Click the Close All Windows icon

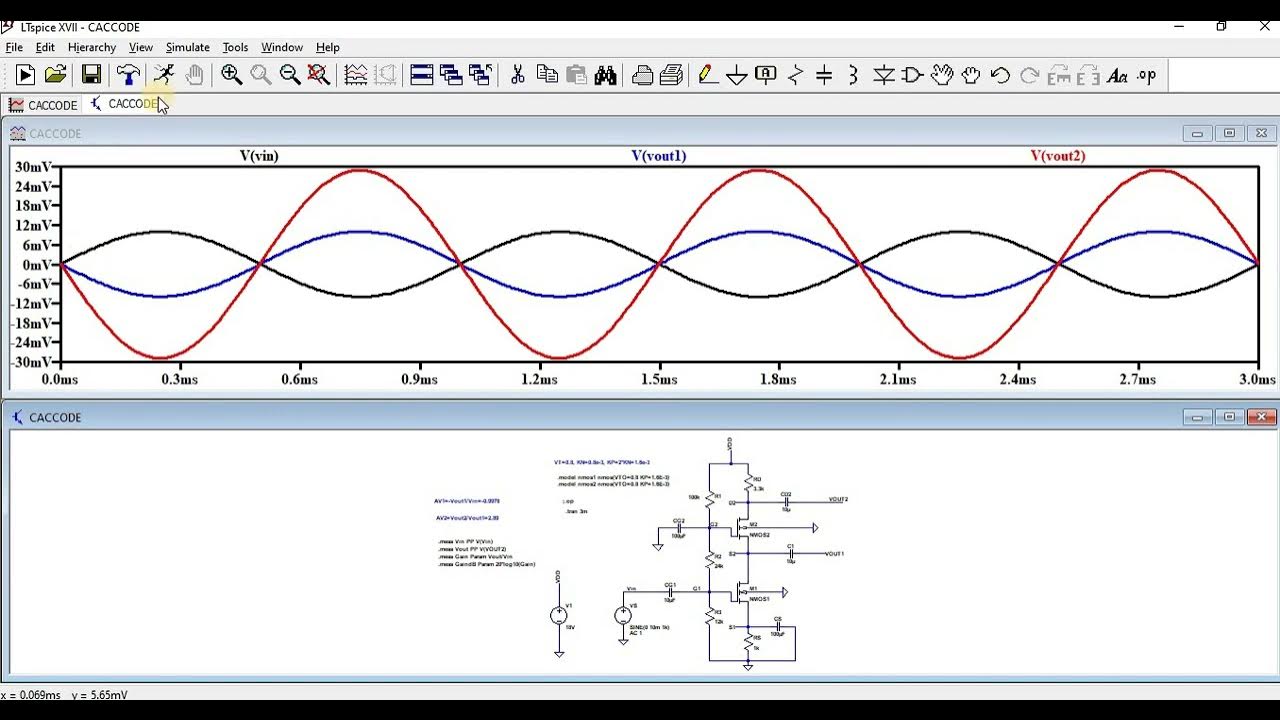(480, 75)
